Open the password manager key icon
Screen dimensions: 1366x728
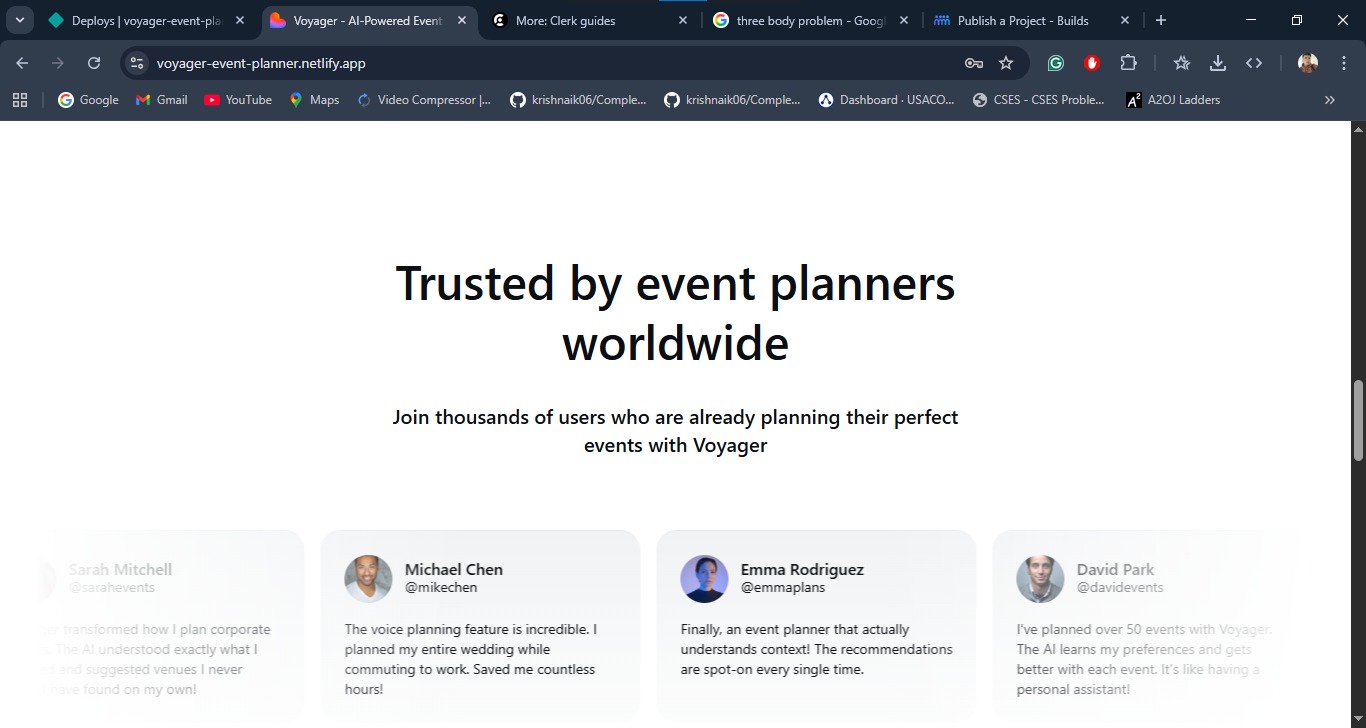click(x=973, y=63)
